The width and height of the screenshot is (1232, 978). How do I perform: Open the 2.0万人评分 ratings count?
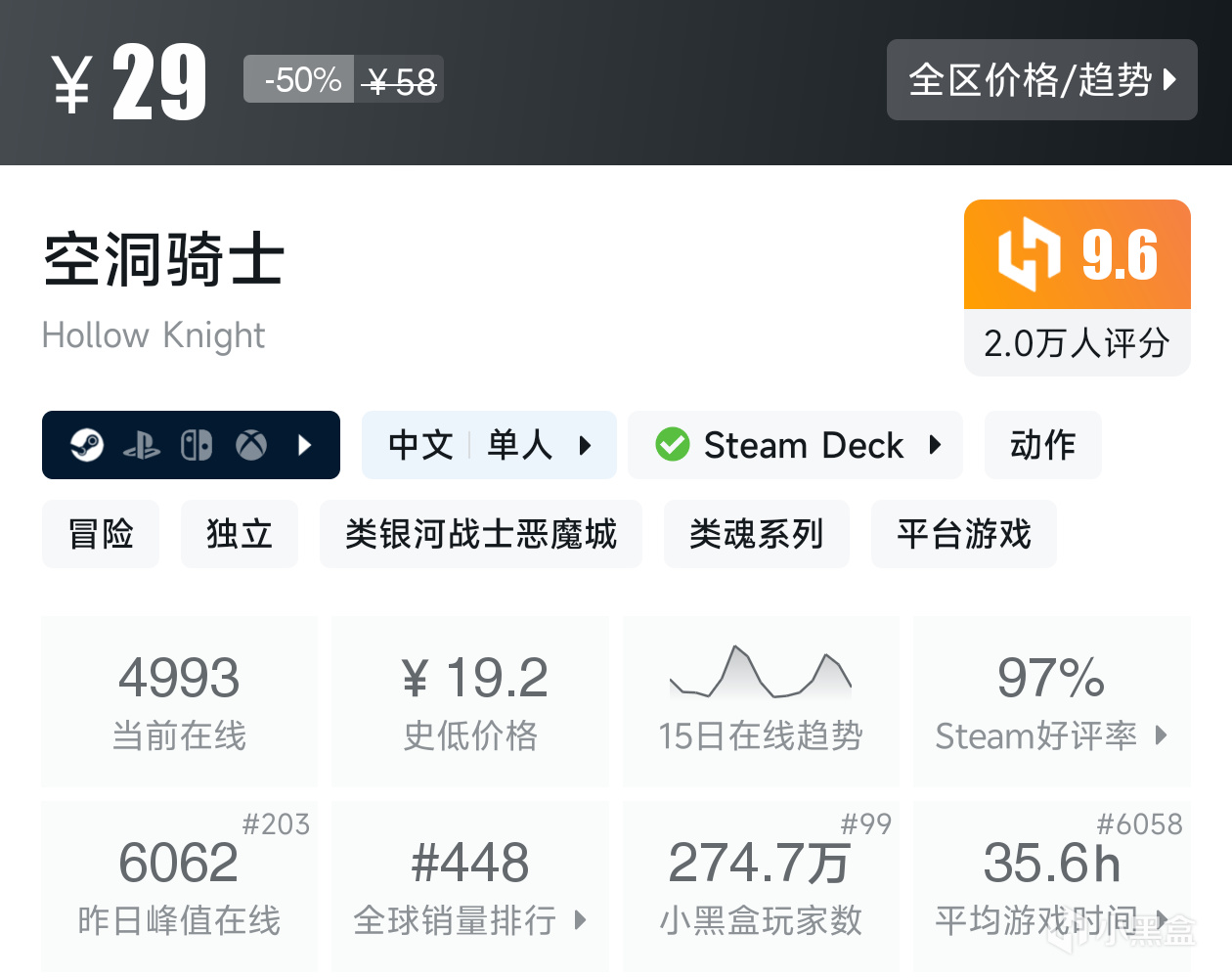click(x=1078, y=343)
